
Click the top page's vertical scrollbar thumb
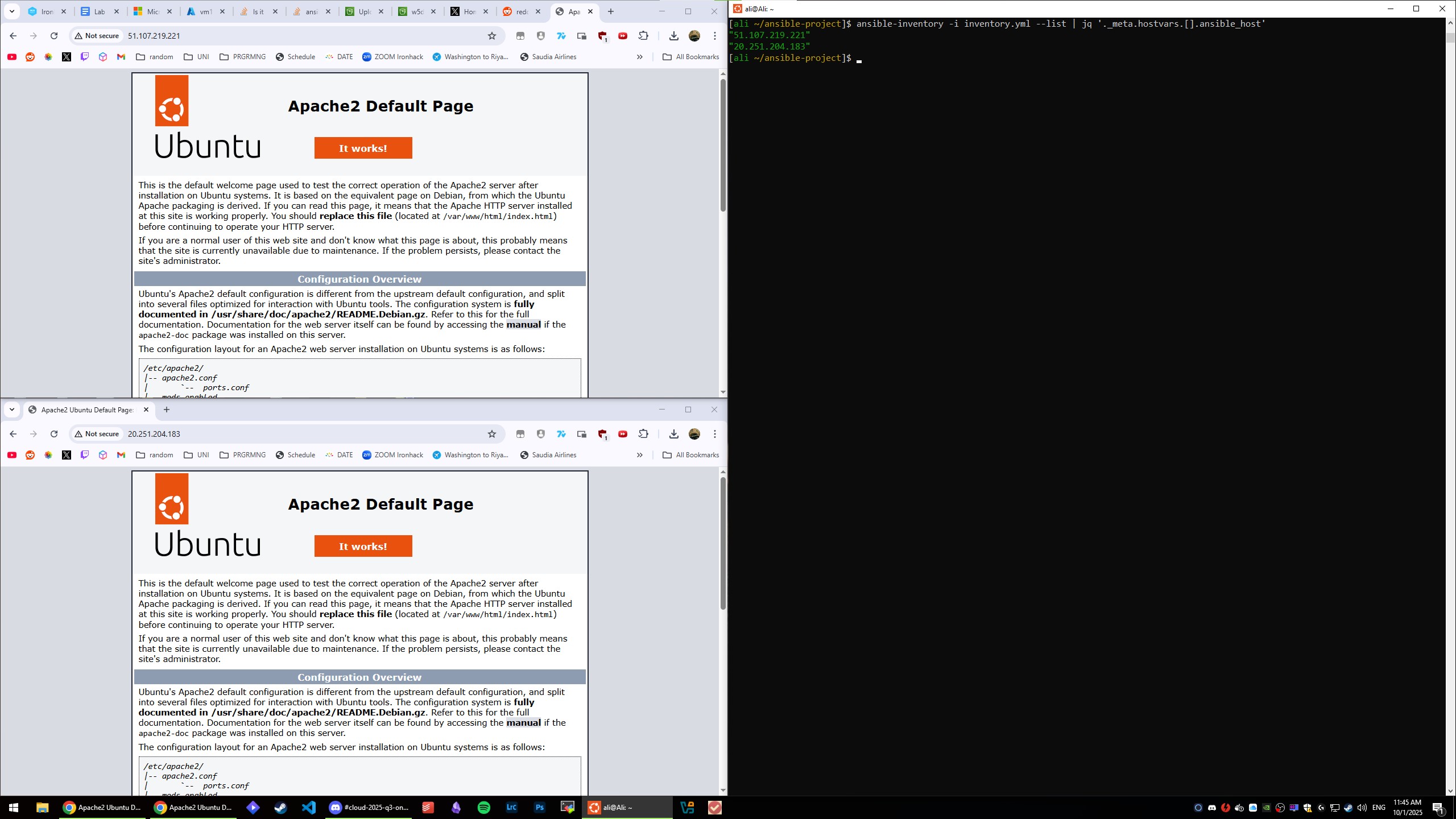click(x=723, y=145)
